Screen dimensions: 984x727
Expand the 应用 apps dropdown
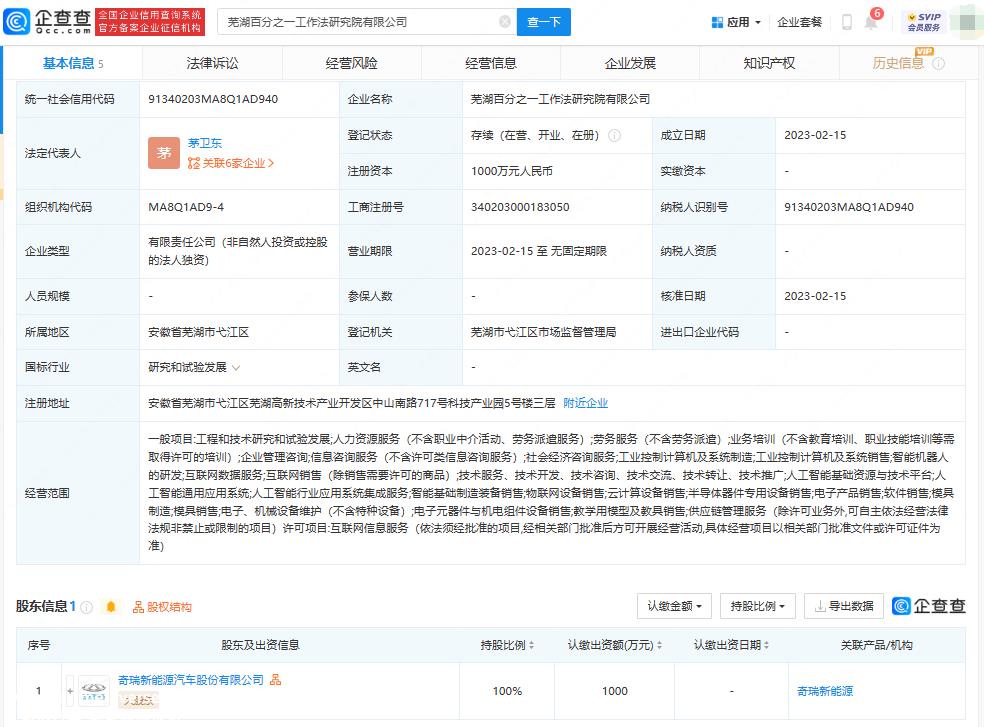(736, 23)
